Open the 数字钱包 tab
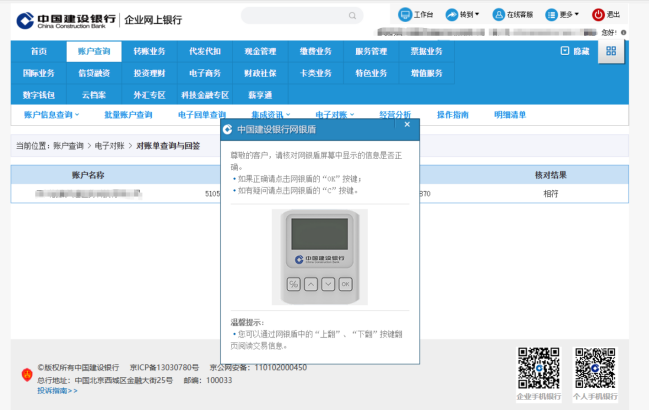Image resolution: width=650 pixels, height=410 pixels. point(39,95)
